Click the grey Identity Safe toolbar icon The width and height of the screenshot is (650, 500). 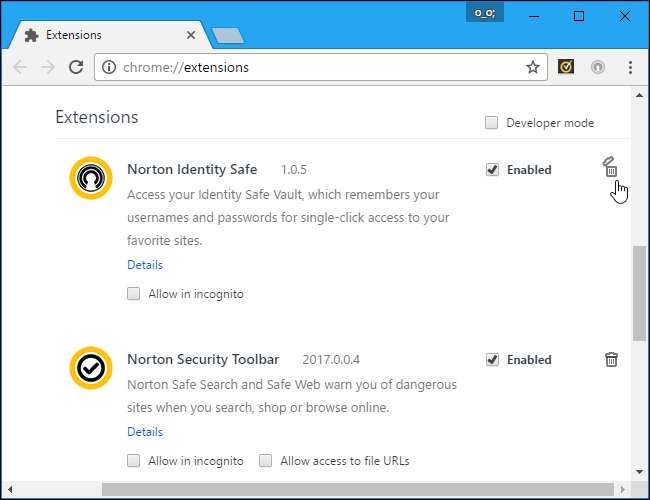point(598,68)
